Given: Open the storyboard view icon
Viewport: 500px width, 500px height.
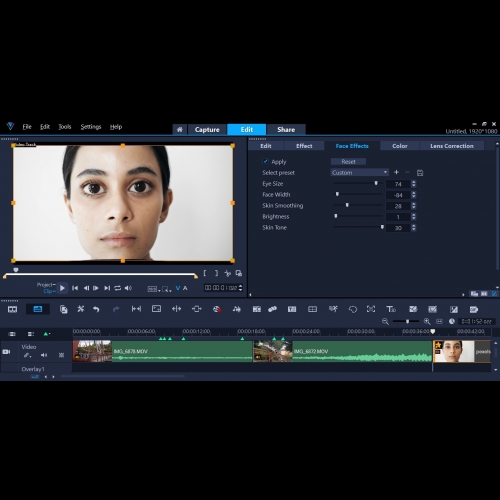Looking at the screenshot, I should click(12, 309).
